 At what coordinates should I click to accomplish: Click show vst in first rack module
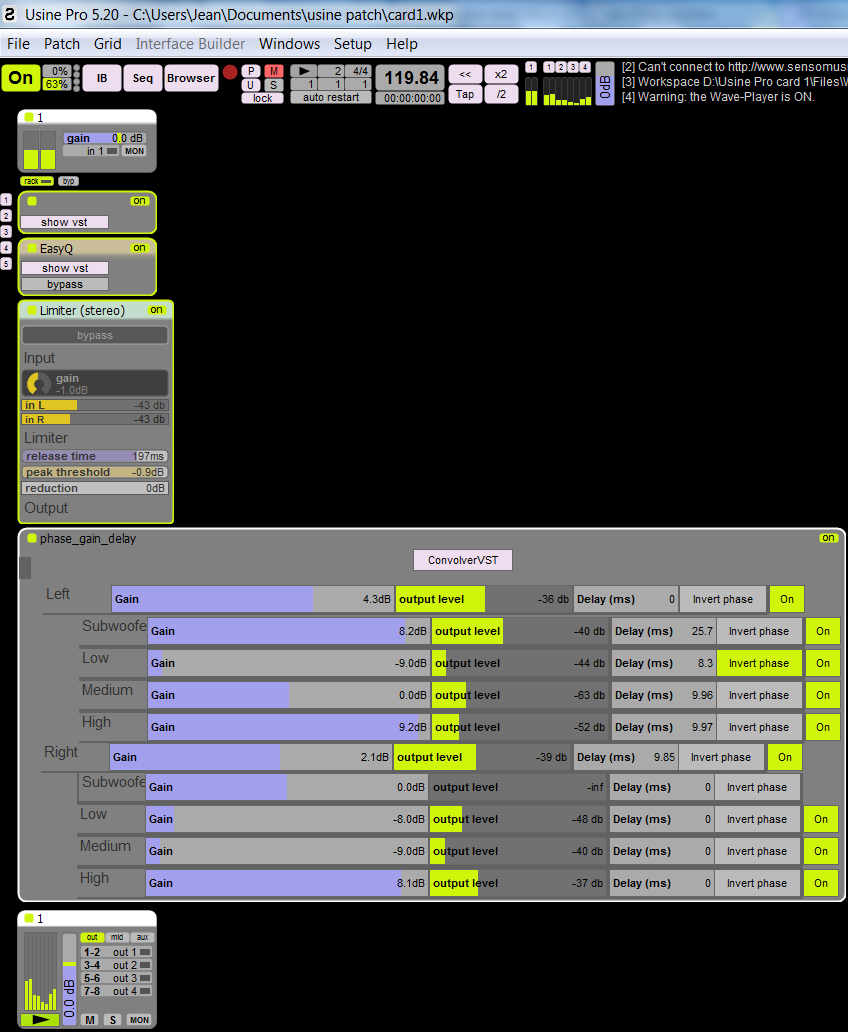[65, 222]
